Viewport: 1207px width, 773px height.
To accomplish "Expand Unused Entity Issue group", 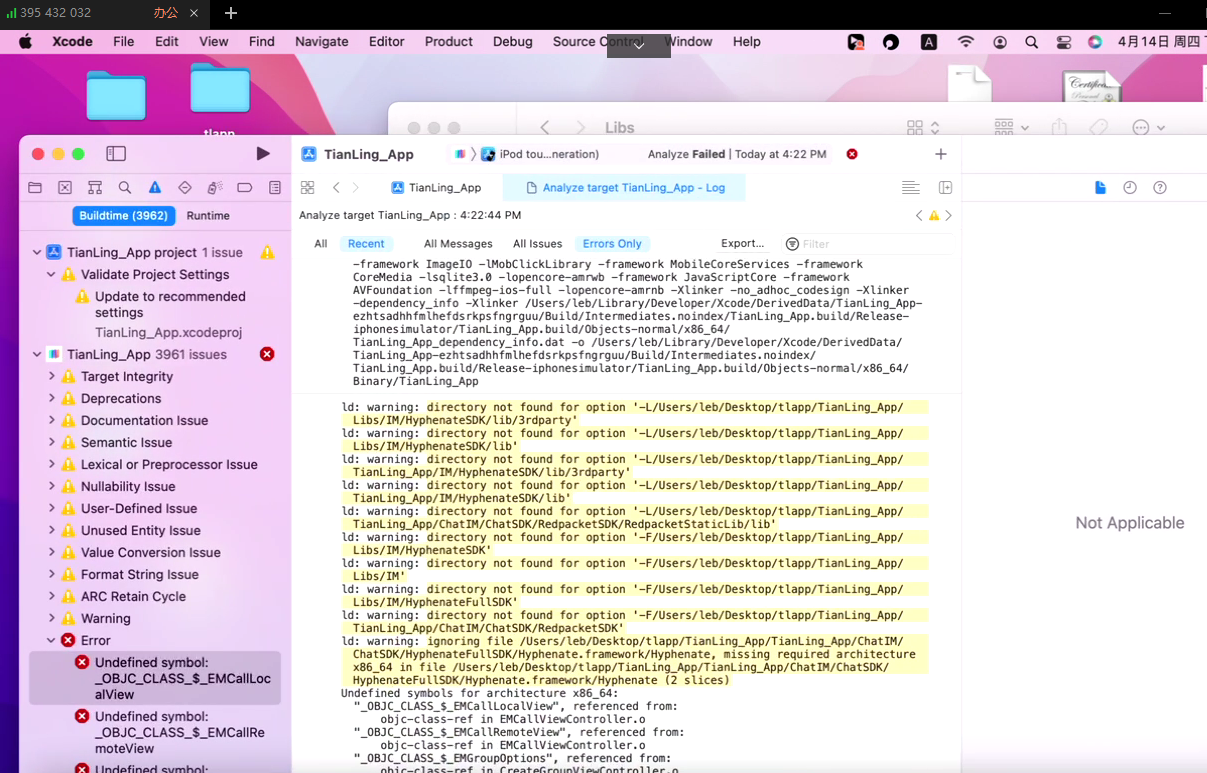I will (x=51, y=531).
